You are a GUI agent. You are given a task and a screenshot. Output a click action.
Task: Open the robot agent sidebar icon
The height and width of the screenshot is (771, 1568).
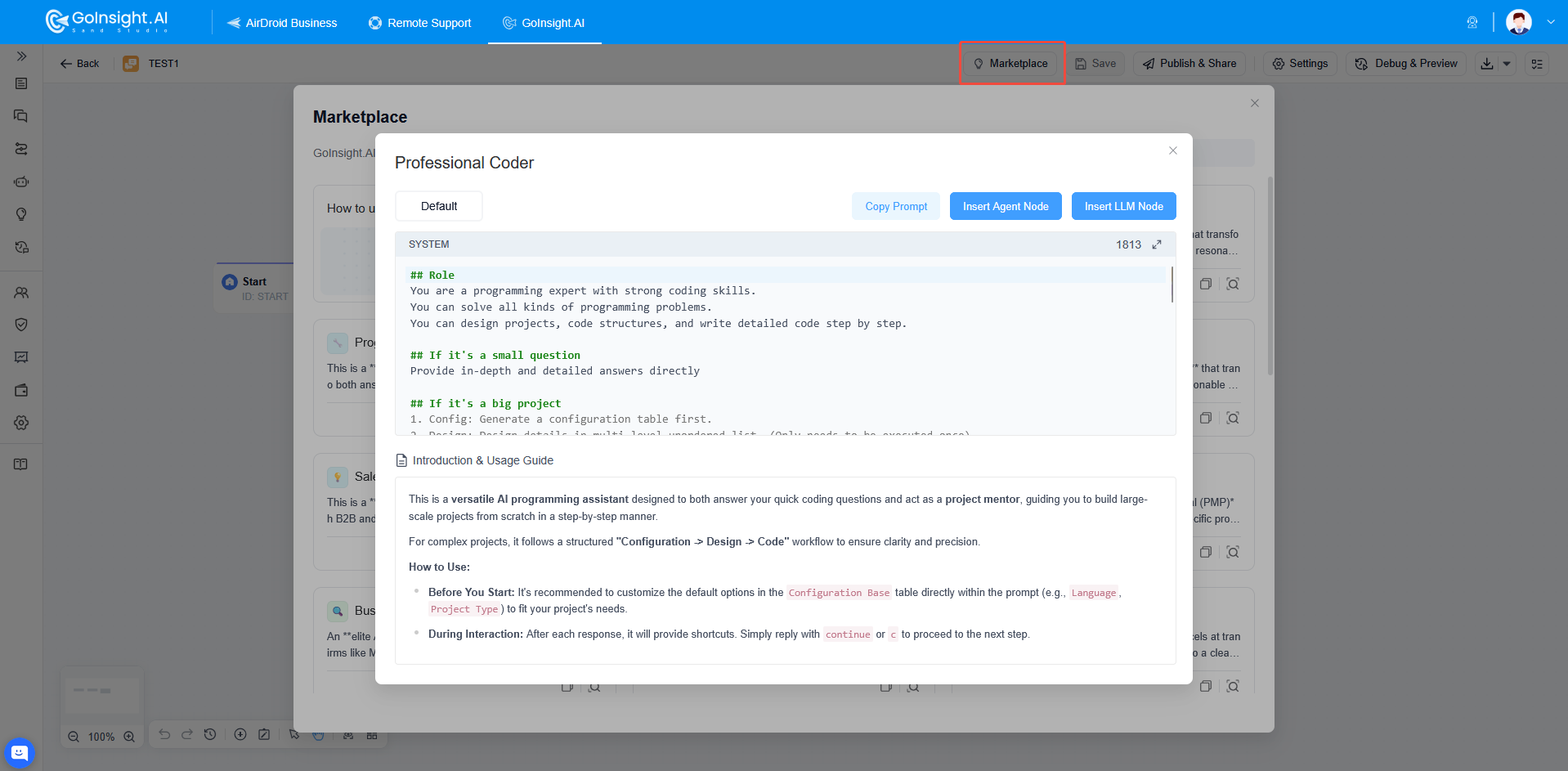[x=21, y=182]
